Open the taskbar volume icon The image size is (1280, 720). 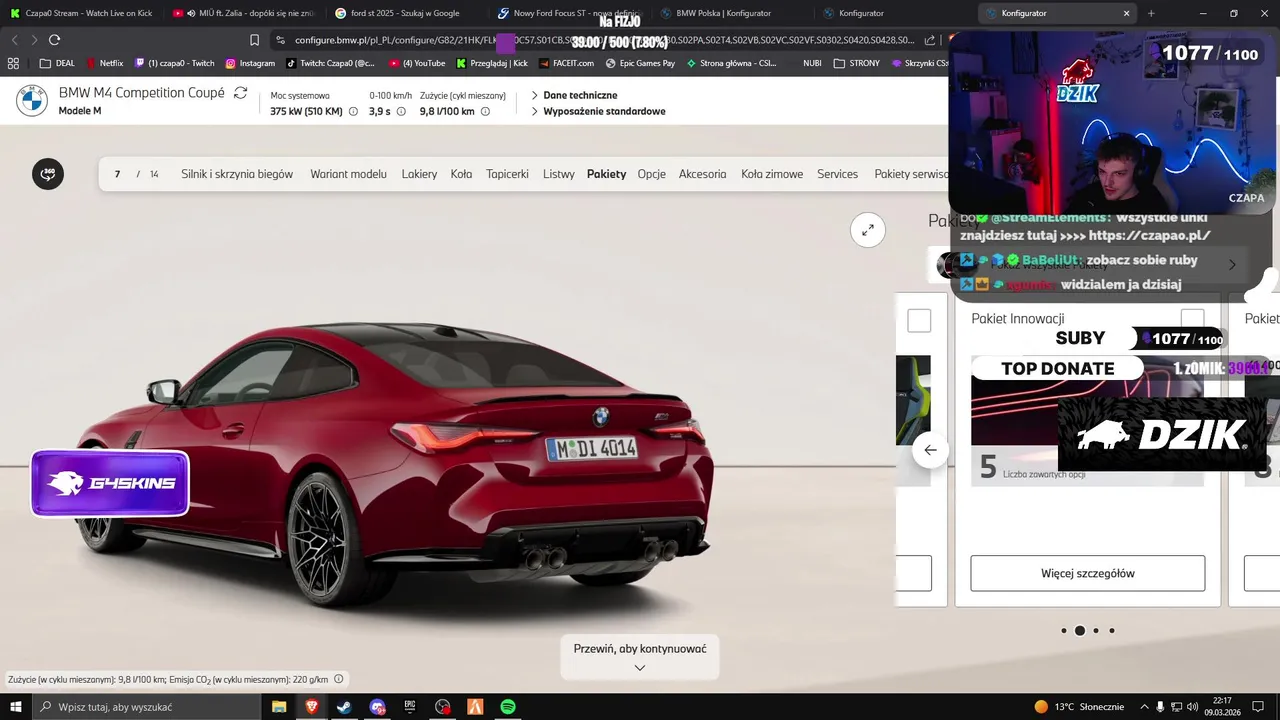1194,707
